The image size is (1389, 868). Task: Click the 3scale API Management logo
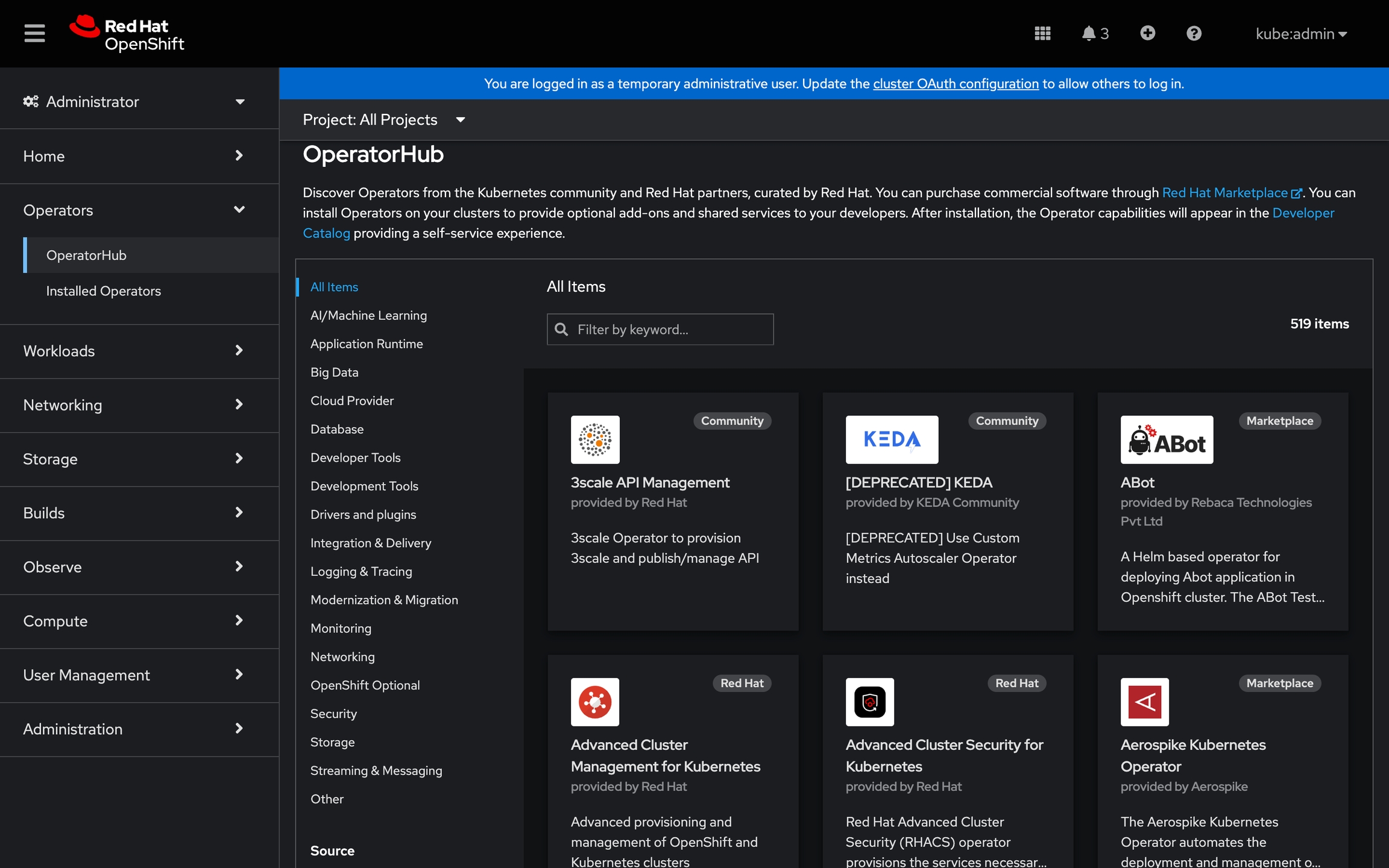[595, 439]
